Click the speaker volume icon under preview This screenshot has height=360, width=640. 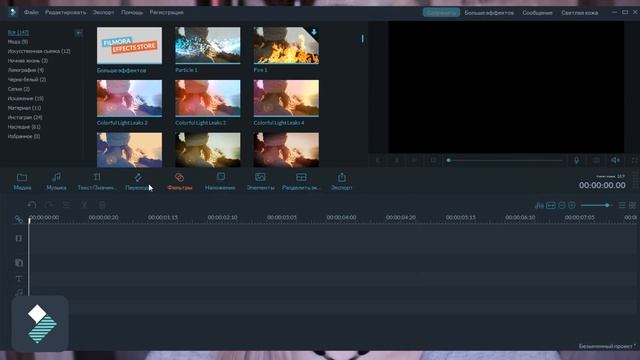(615, 160)
